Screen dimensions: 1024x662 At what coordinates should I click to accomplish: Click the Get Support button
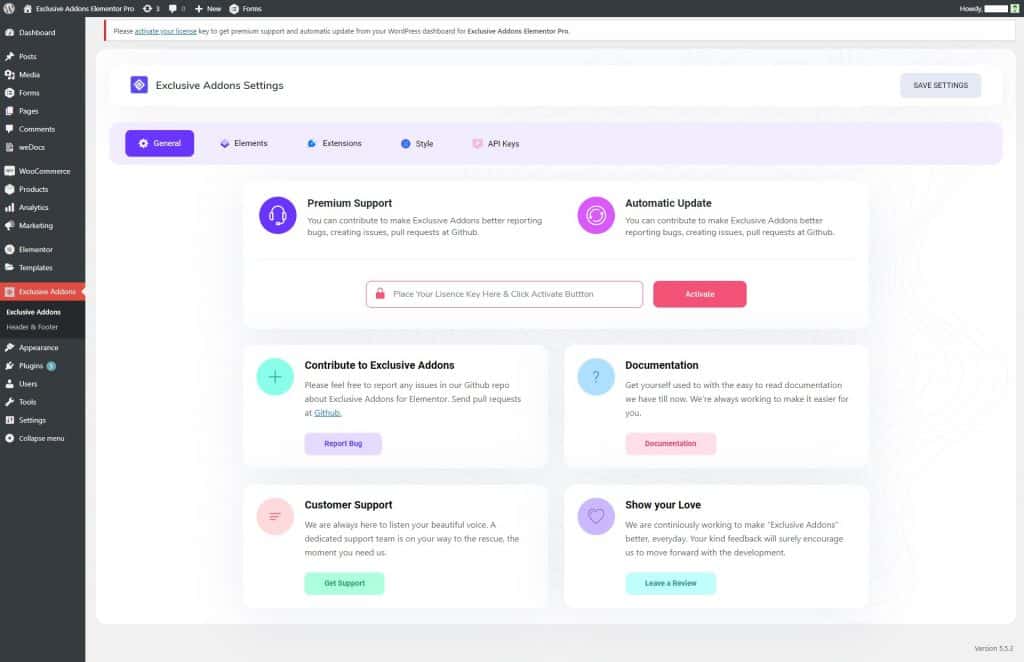pos(344,584)
